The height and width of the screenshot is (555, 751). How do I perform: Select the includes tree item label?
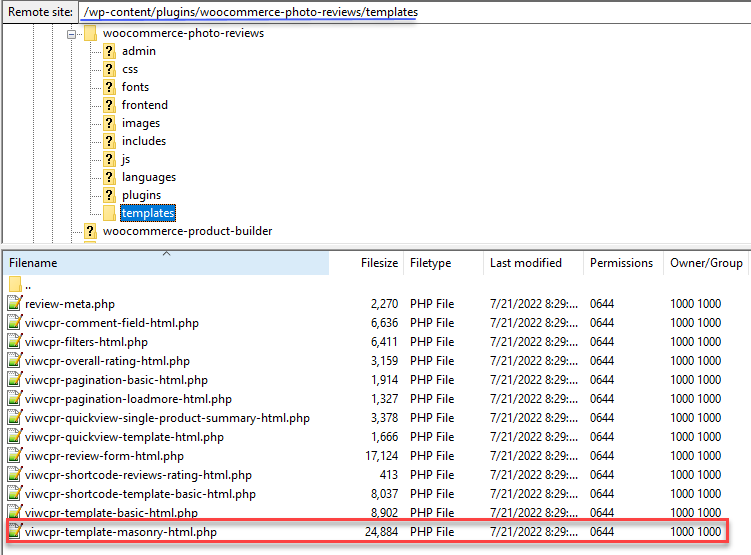[144, 141]
